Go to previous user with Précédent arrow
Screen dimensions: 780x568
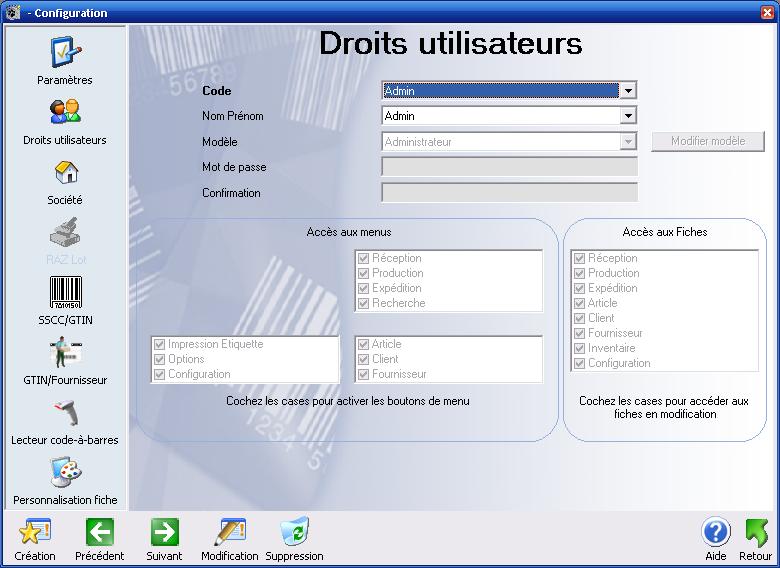point(99,532)
